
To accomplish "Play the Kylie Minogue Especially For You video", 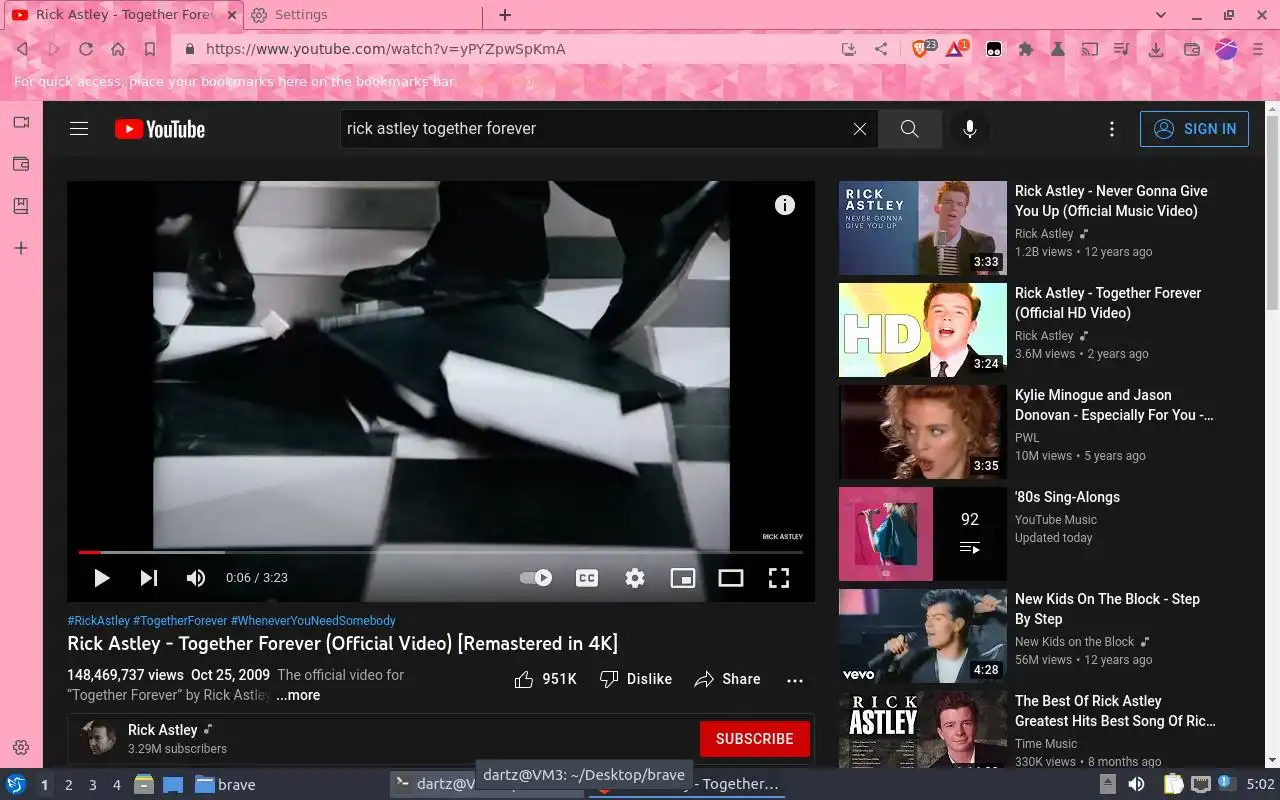I will [923, 432].
